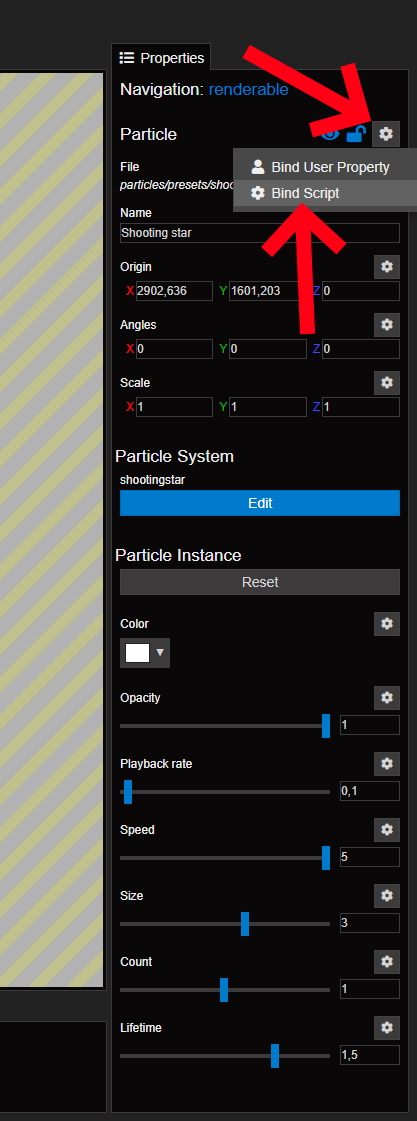Click the Opacity property gear icon
417x1121 pixels.
387,697
